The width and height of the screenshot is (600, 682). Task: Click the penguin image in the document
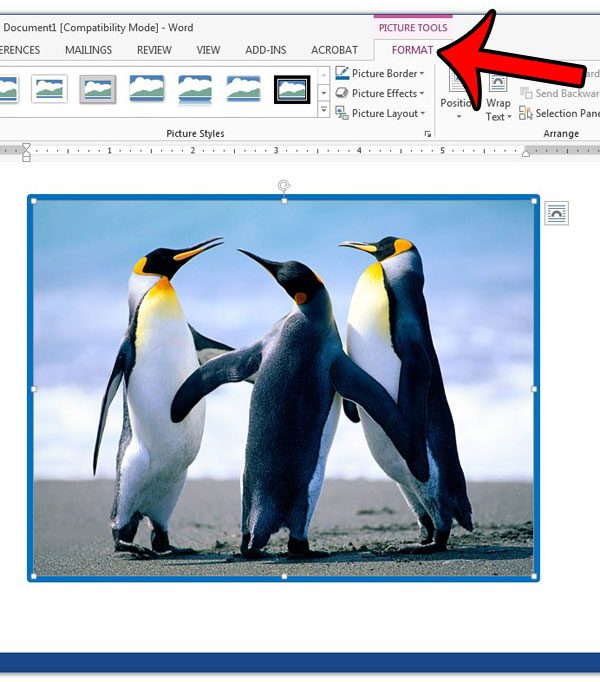click(284, 387)
